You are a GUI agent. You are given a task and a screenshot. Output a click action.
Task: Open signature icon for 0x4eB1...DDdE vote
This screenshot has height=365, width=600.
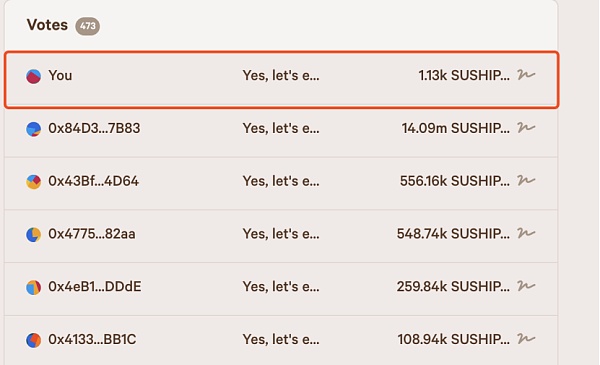[526, 286]
